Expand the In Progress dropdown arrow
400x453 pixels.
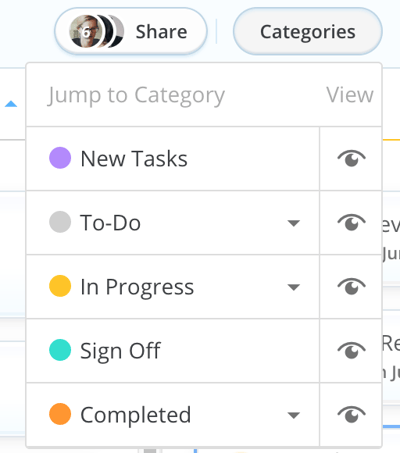click(294, 287)
